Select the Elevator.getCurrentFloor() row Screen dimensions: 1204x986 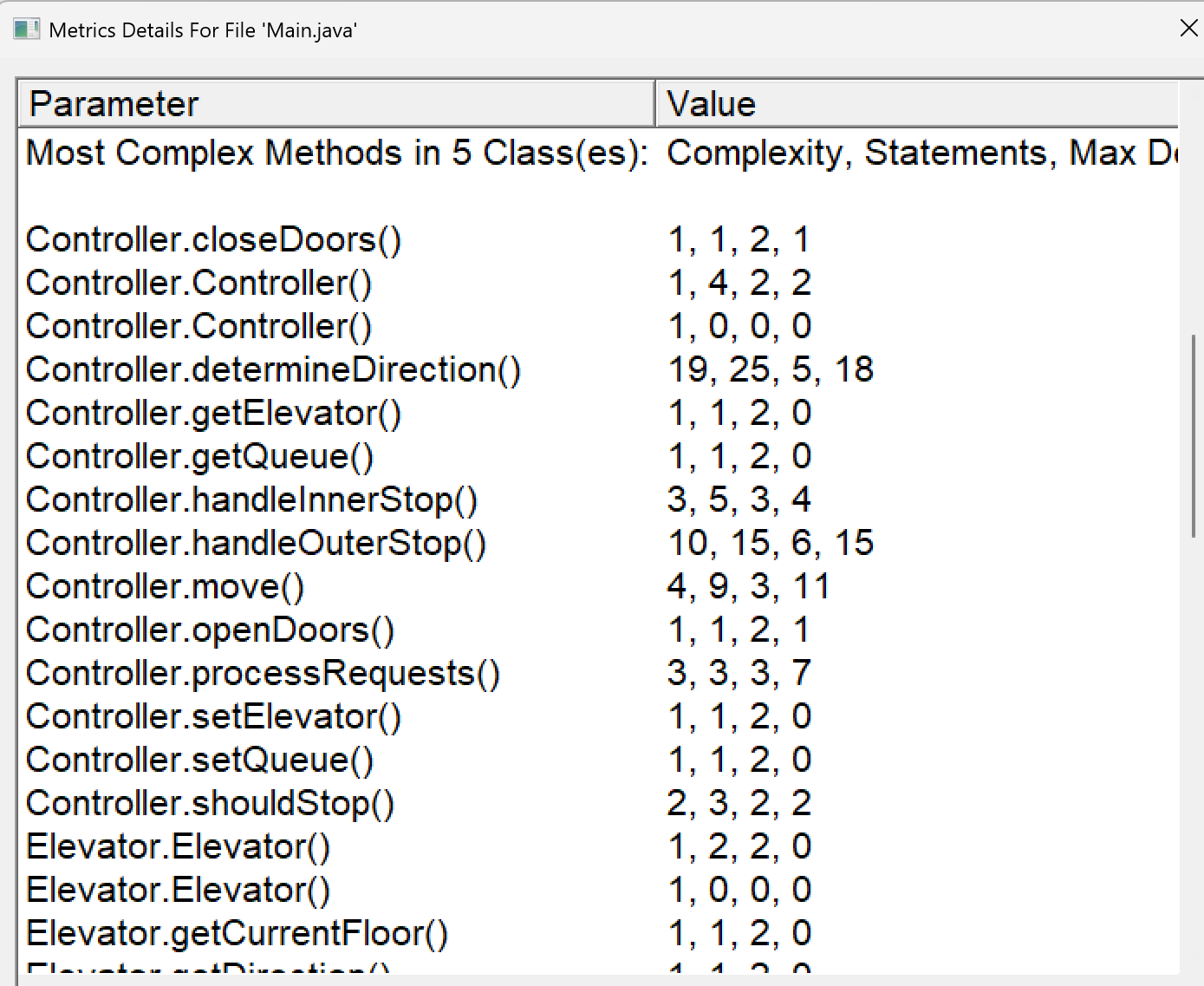click(238, 934)
